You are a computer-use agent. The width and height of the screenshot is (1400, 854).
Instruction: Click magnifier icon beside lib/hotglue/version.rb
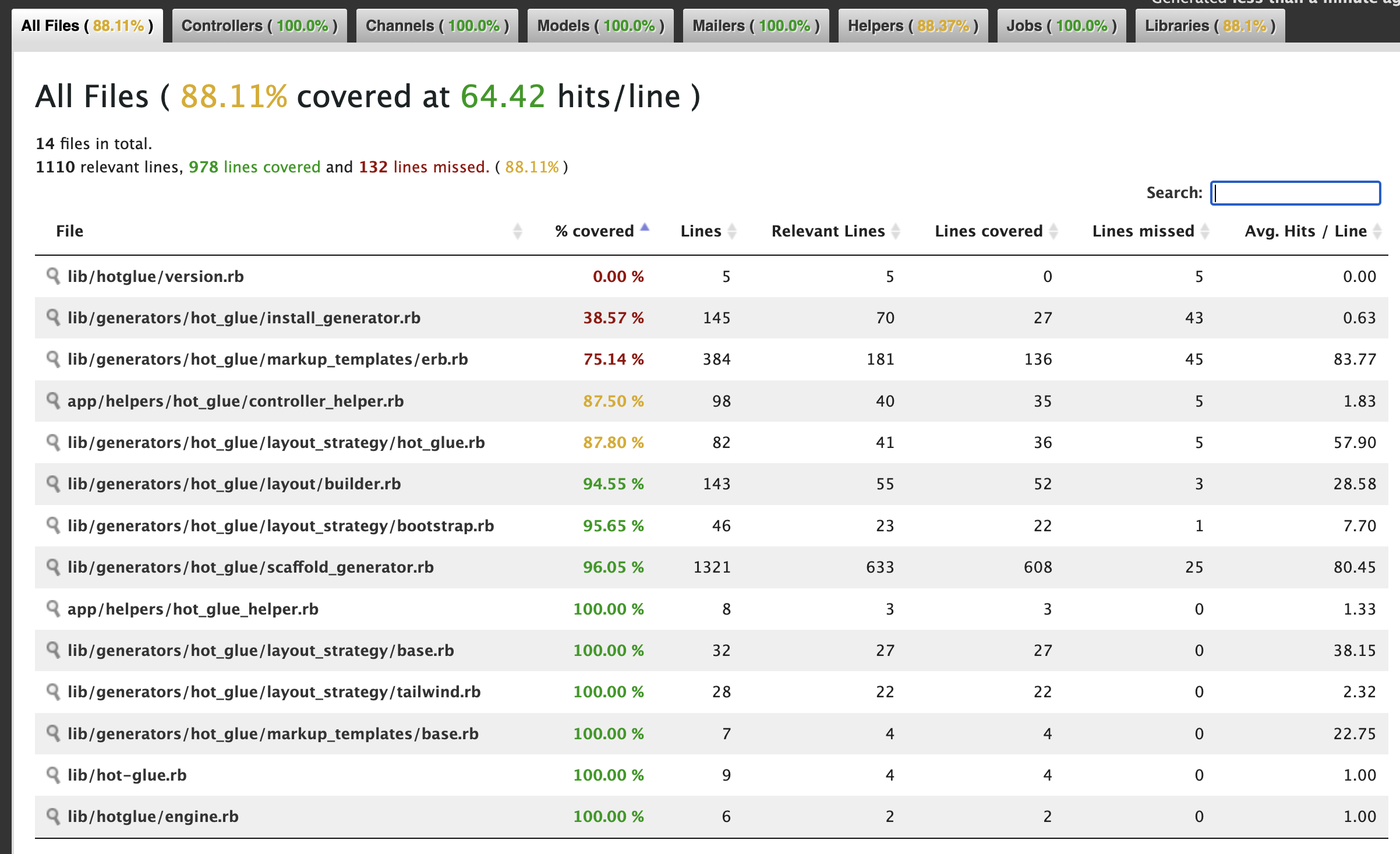pos(53,276)
